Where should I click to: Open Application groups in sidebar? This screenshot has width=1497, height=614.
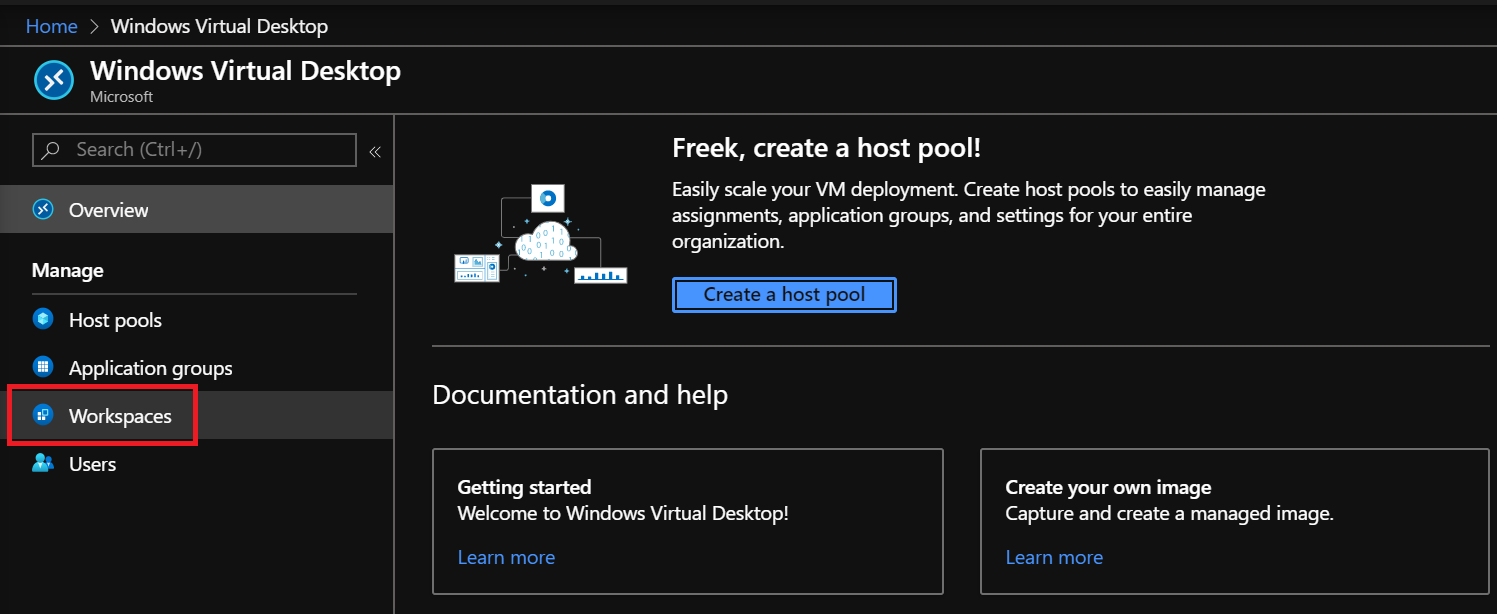[196, 368]
